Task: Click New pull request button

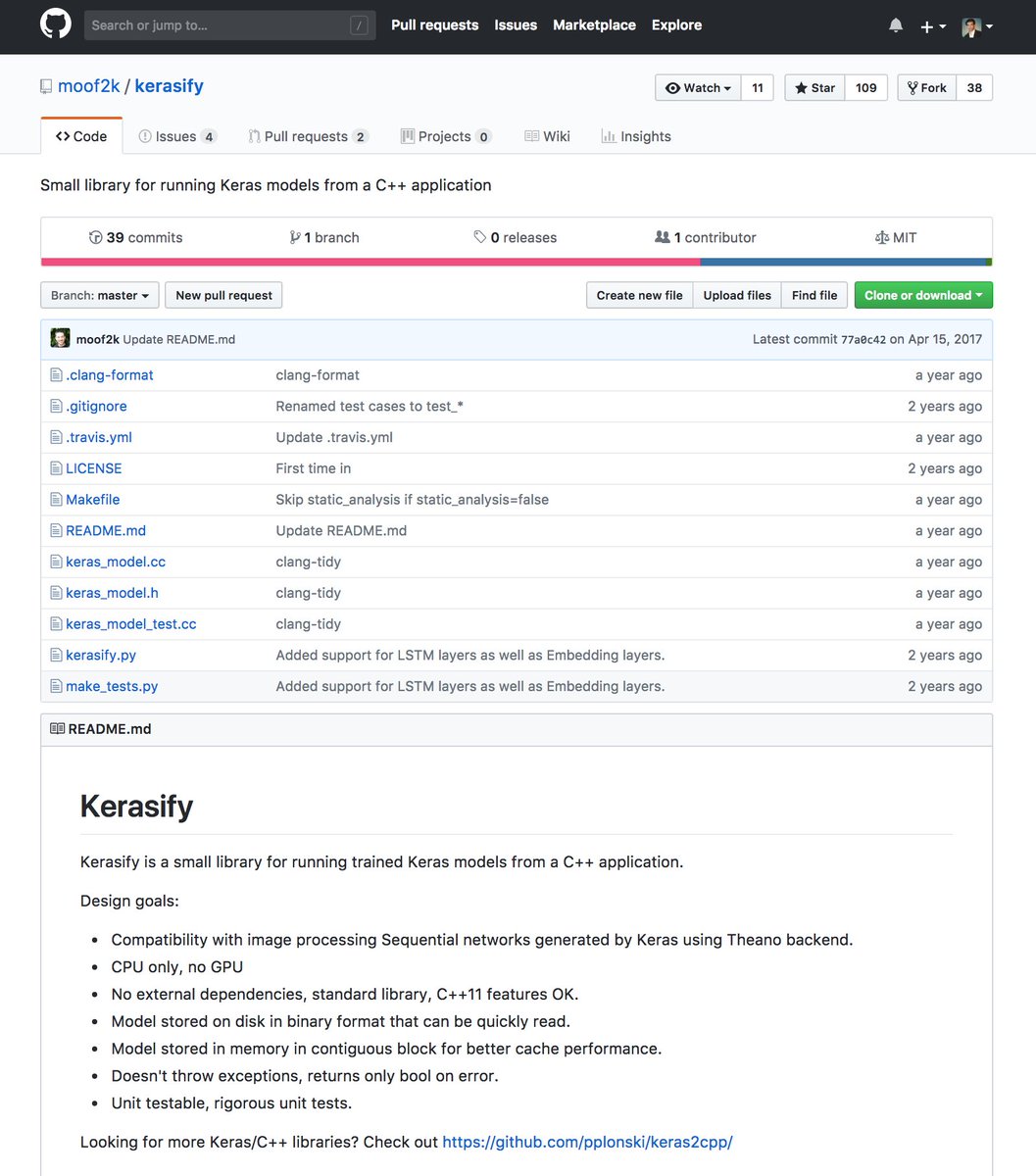Action: [223, 295]
